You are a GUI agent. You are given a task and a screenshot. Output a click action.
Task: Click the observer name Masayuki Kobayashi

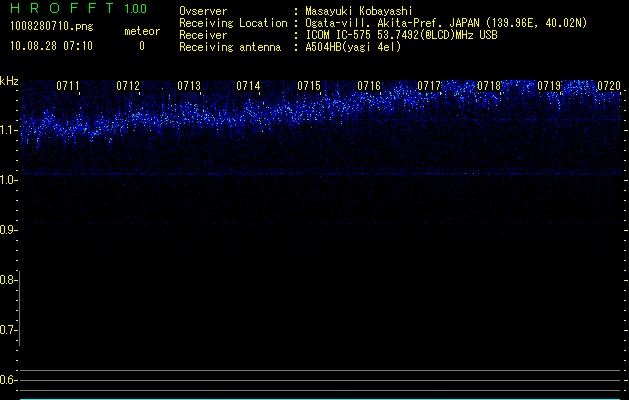point(359,11)
